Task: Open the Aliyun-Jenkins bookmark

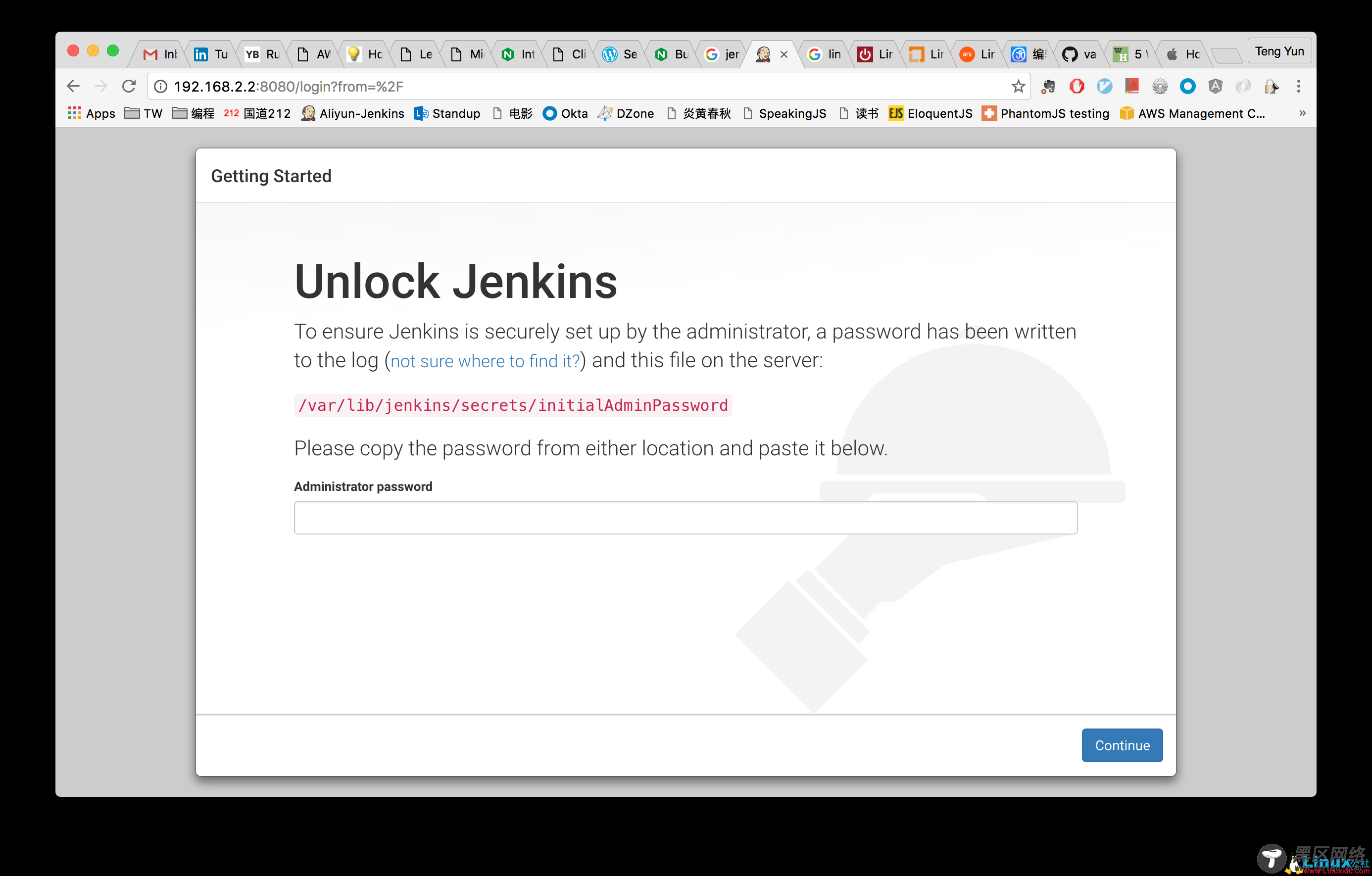Action: coord(353,113)
